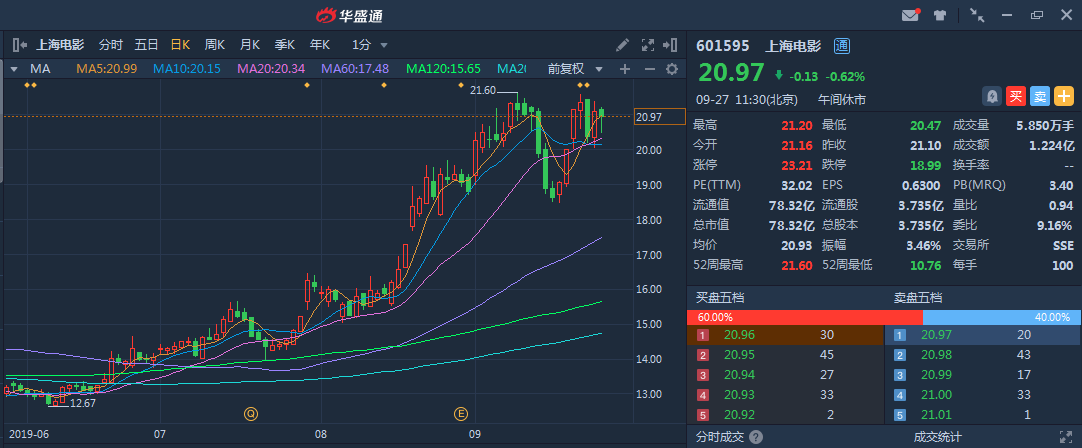Set a price alert with the bell icon
Image resolution: width=1082 pixels, height=448 pixels.
pos(992,97)
